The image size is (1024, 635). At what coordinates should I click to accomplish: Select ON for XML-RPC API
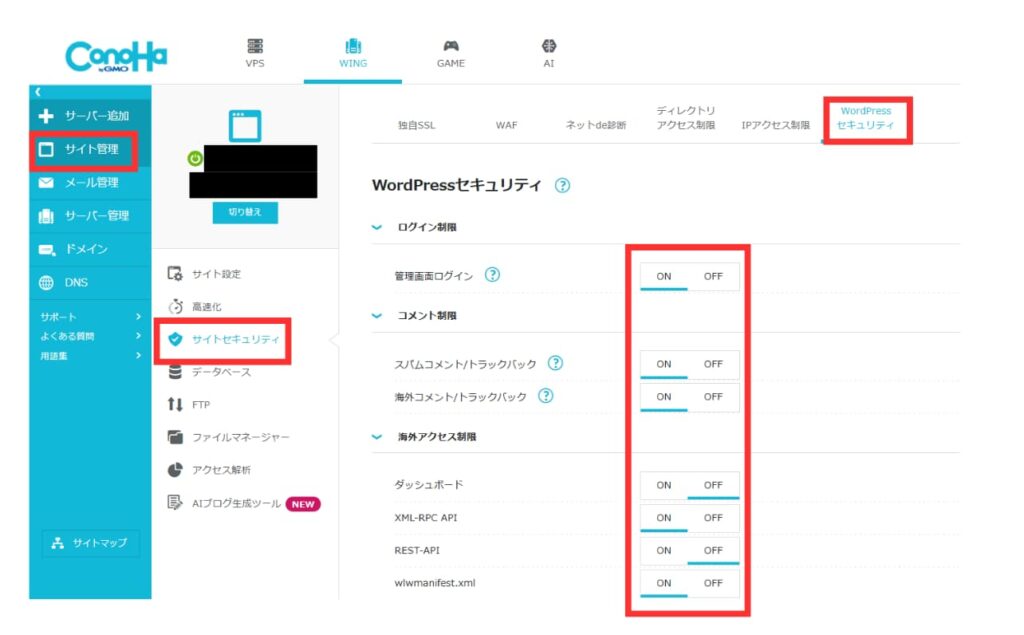[x=664, y=517]
